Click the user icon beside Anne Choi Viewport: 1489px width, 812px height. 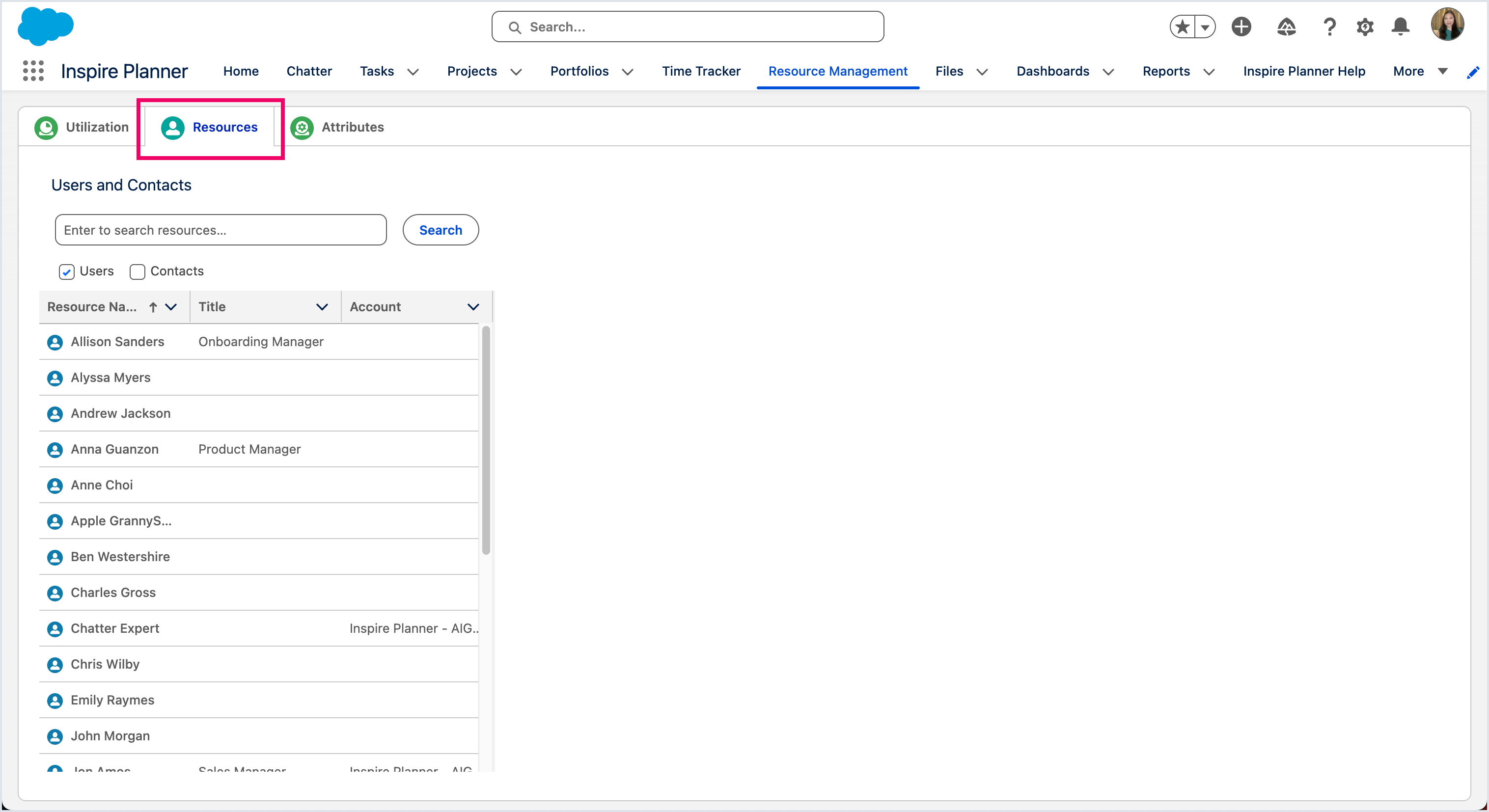55,486
